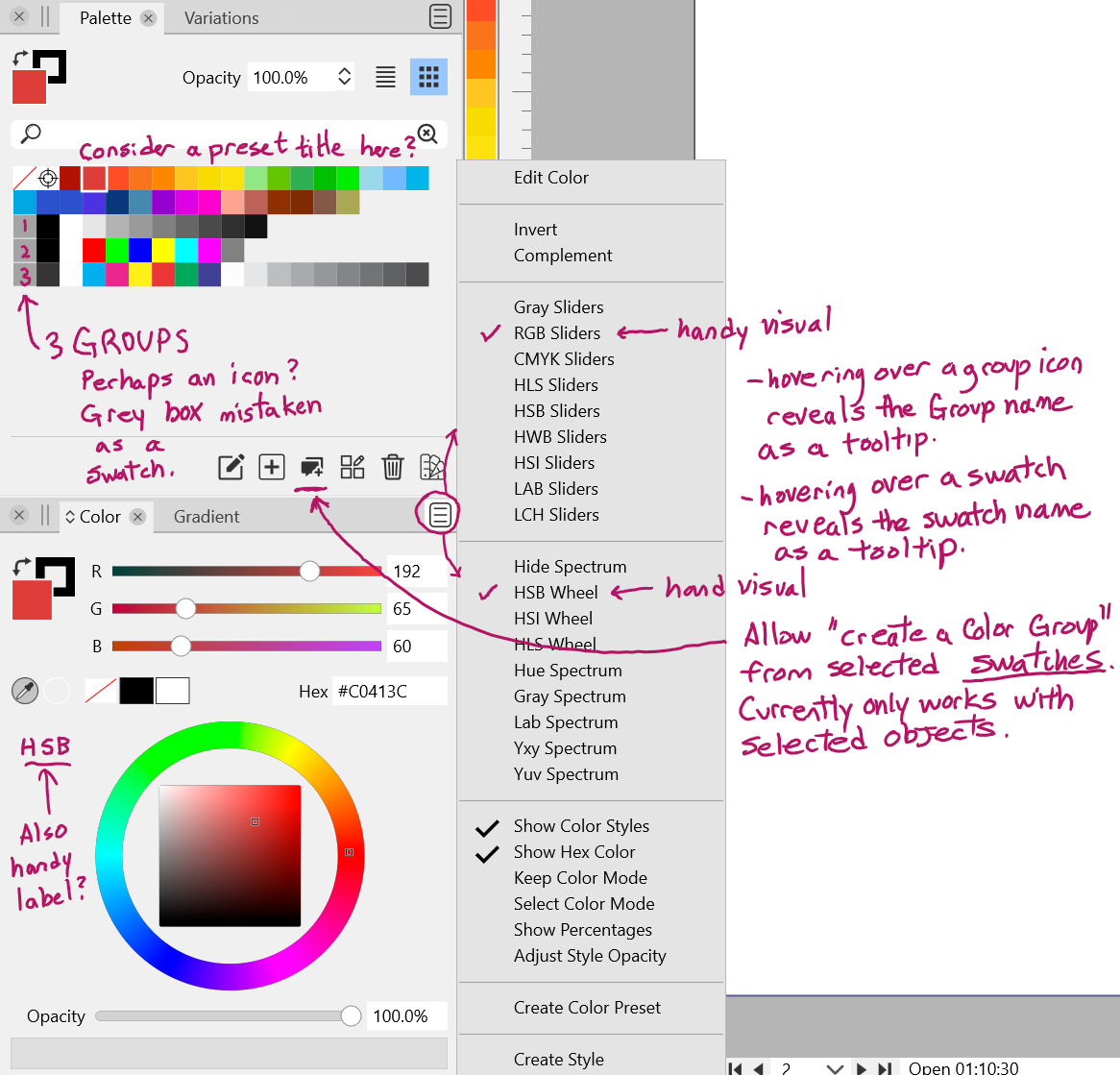Open the Color panel options menu
Viewport: 1120px width, 1075px height.
tap(440, 516)
